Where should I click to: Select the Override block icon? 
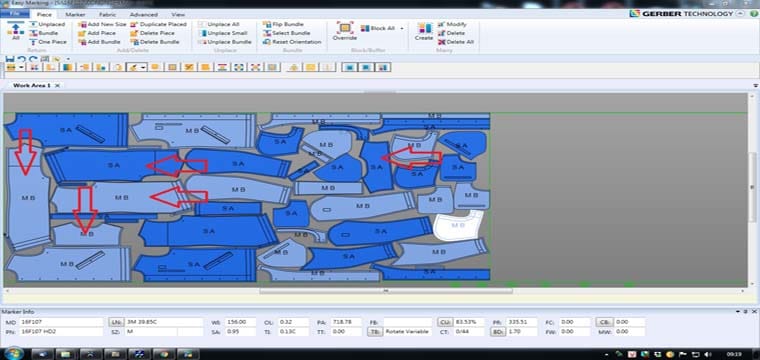345,28
